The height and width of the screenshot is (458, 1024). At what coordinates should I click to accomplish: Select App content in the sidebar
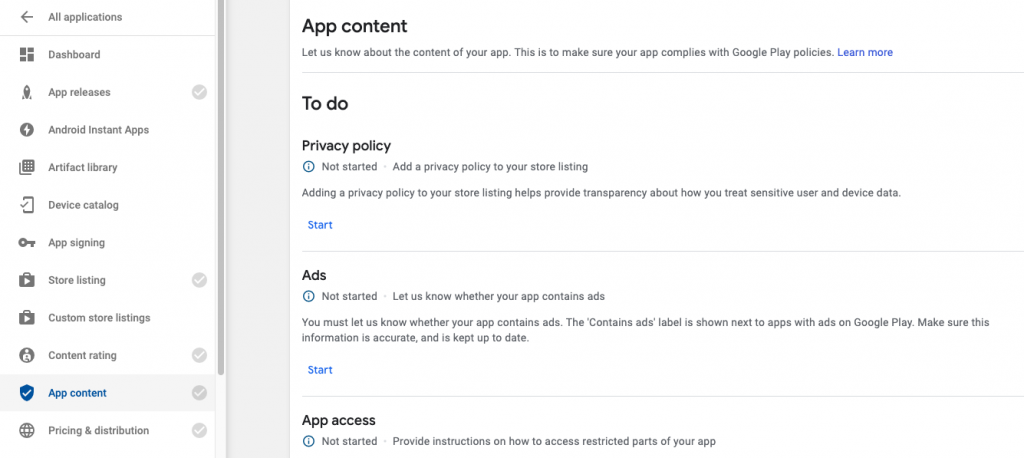click(78, 393)
